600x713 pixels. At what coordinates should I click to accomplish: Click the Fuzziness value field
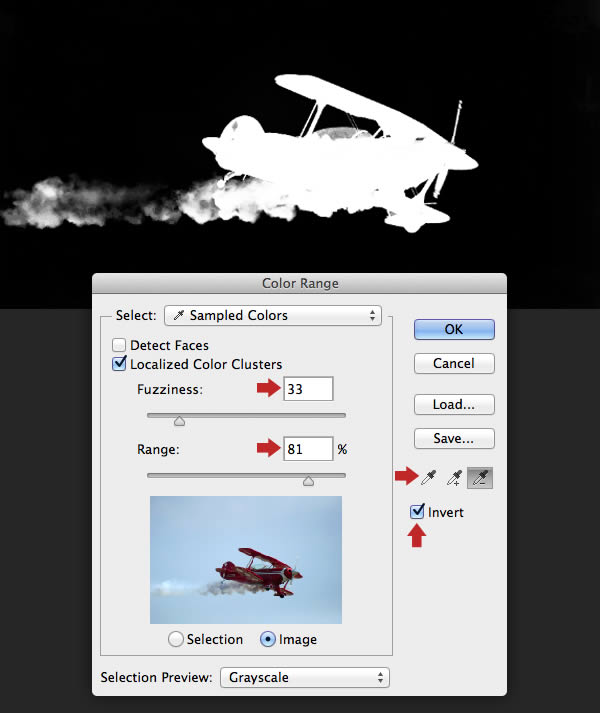[308, 389]
